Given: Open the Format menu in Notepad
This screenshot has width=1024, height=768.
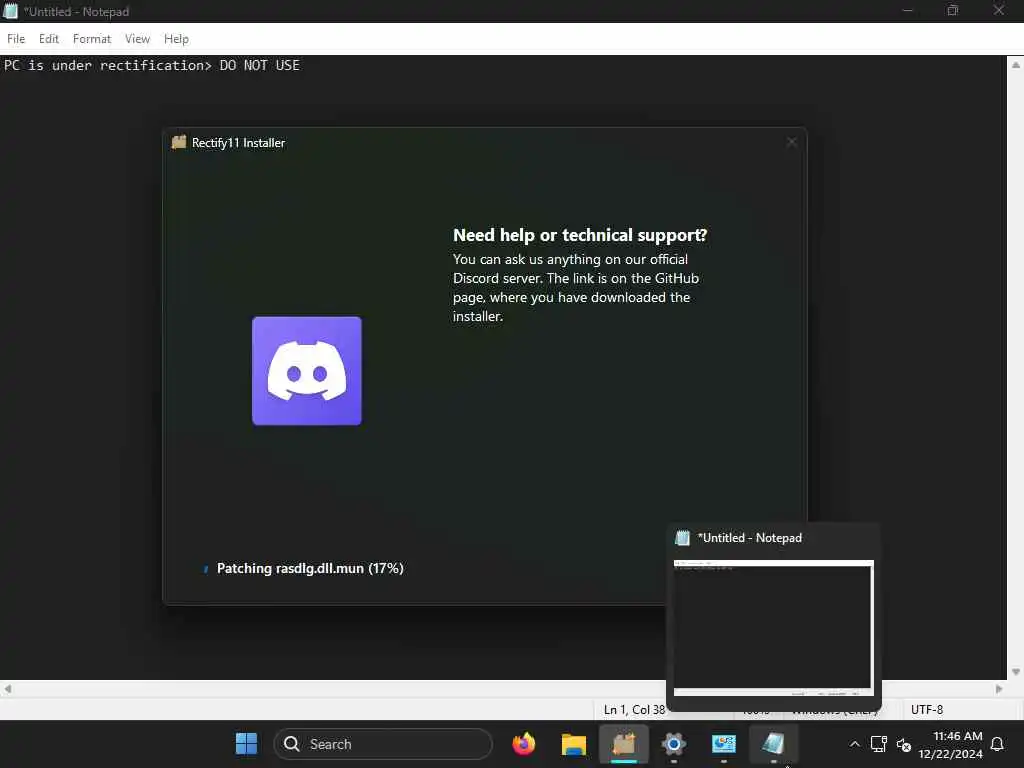Looking at the screenshot, I should click(91, 39).
